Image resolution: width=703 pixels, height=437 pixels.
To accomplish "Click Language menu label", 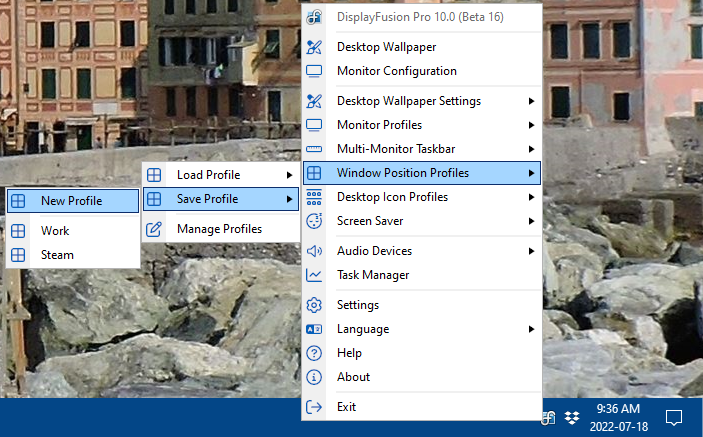I will click(x=363, y=329).
